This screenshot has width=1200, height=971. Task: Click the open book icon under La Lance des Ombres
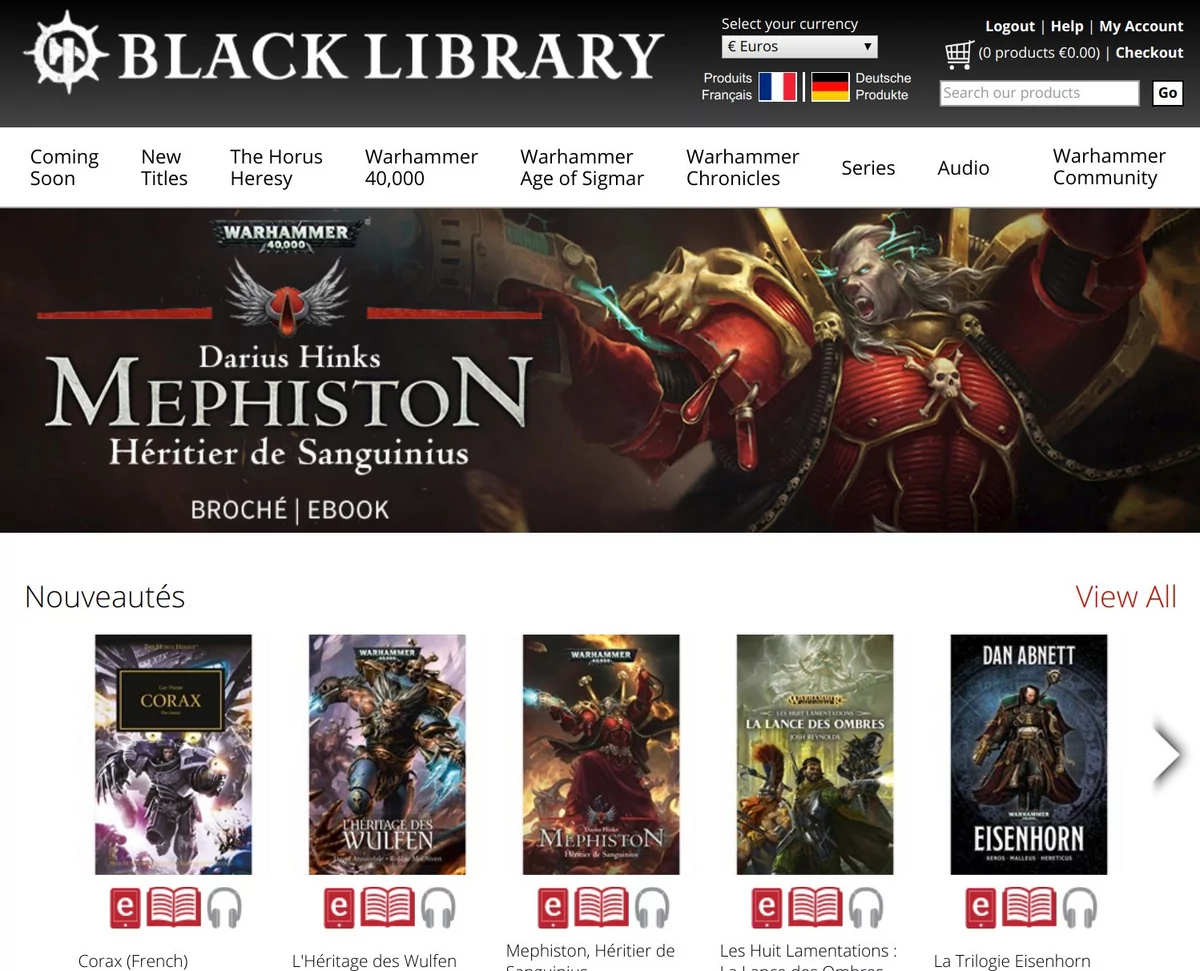click(x=816, y=908)
